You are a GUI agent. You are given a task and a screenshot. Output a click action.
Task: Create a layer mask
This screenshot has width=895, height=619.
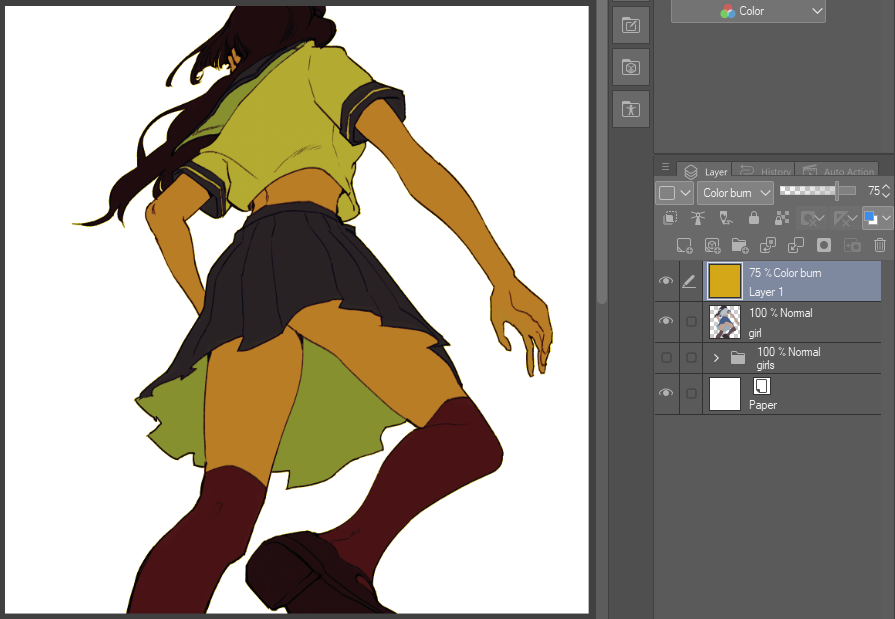(824, 245)
